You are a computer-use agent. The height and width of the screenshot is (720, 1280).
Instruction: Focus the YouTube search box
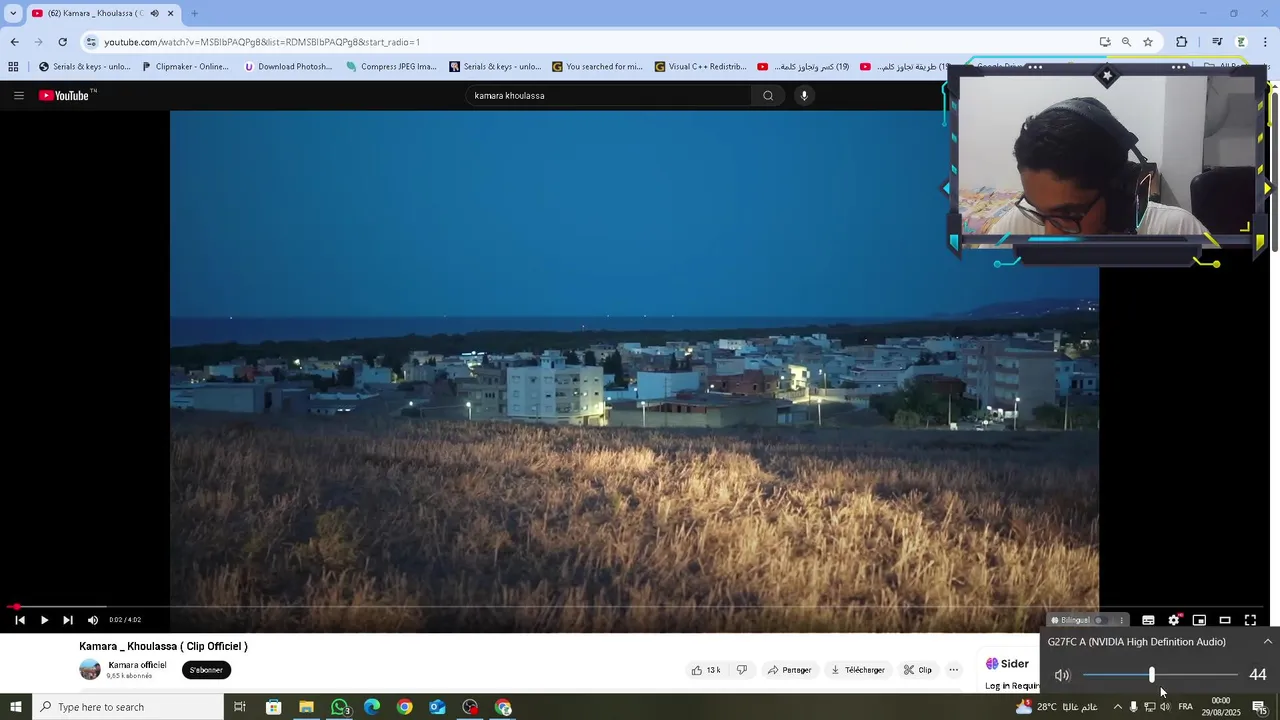point(610,96)
